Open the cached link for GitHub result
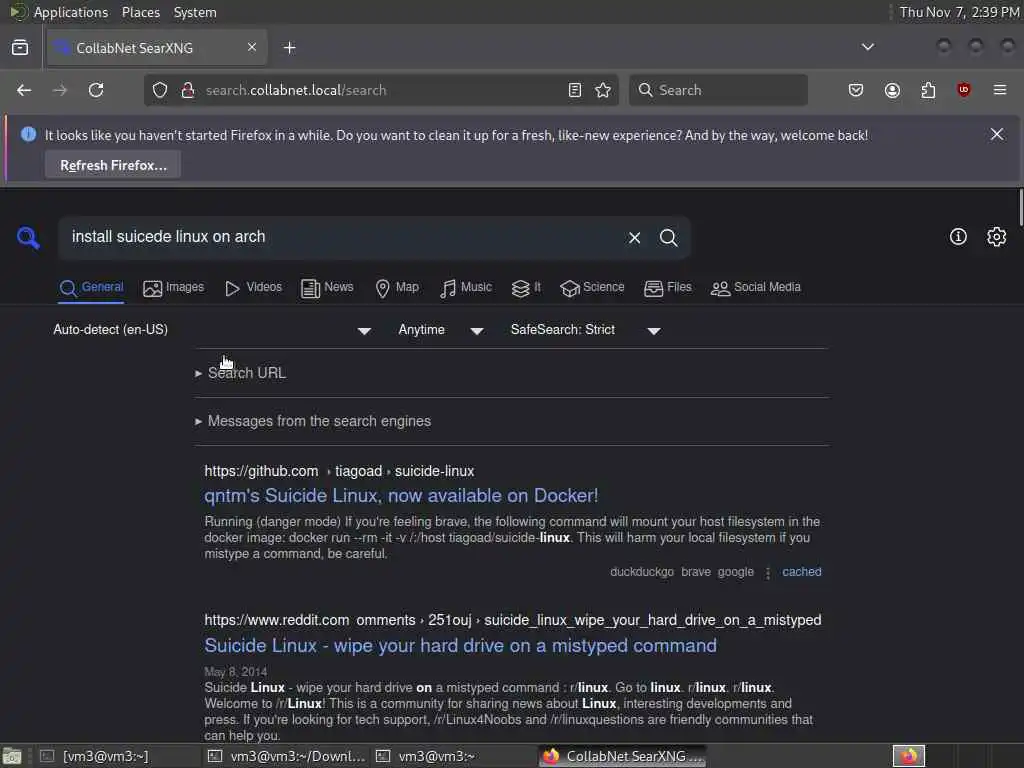The height and width of the screenshot is (768, 1024). click(801, 571)
